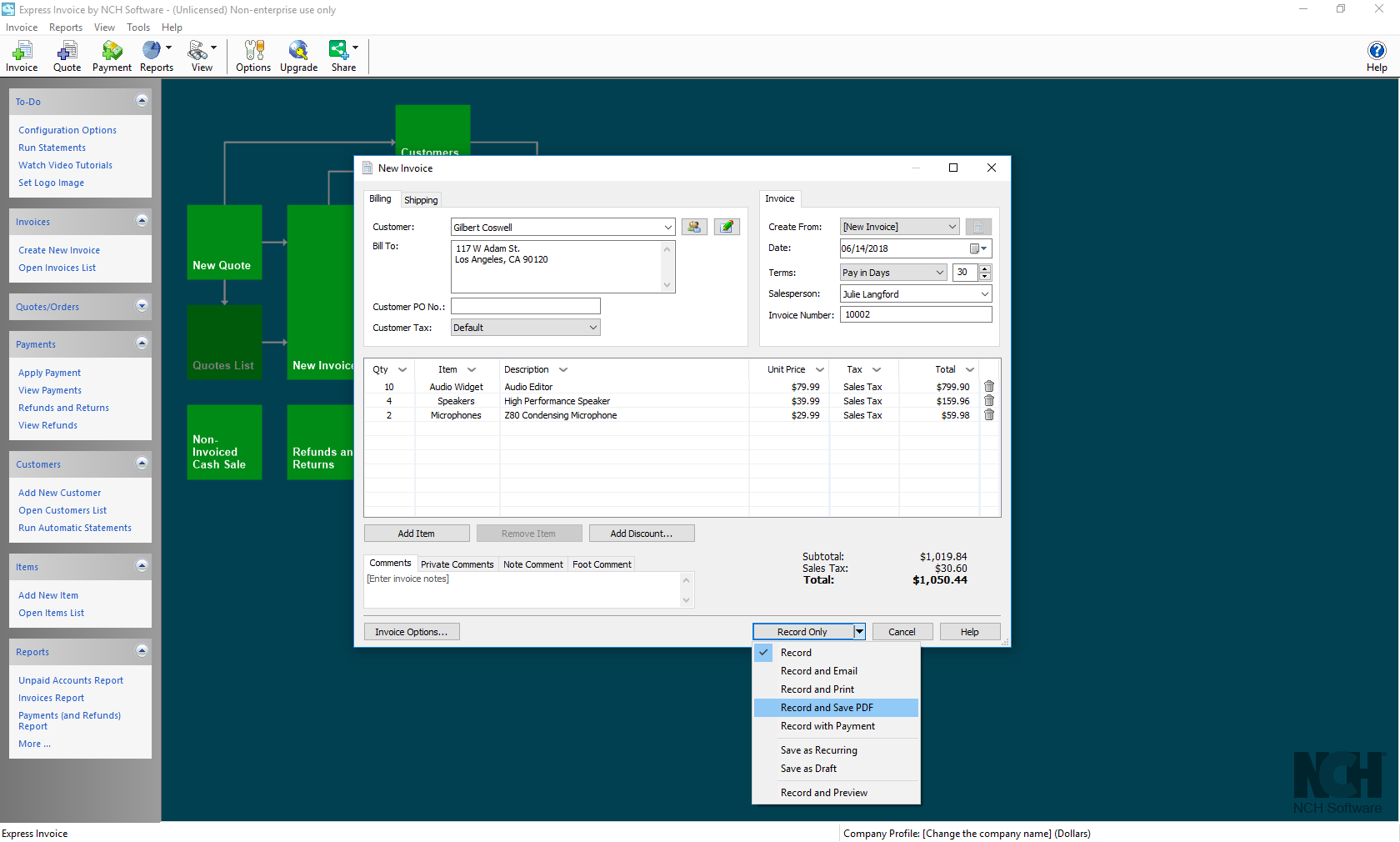Delete the Audio Widget row with trash icon
Image resolution: width=1400 pixels, height=842 pixels.
[x=989, y=387]
